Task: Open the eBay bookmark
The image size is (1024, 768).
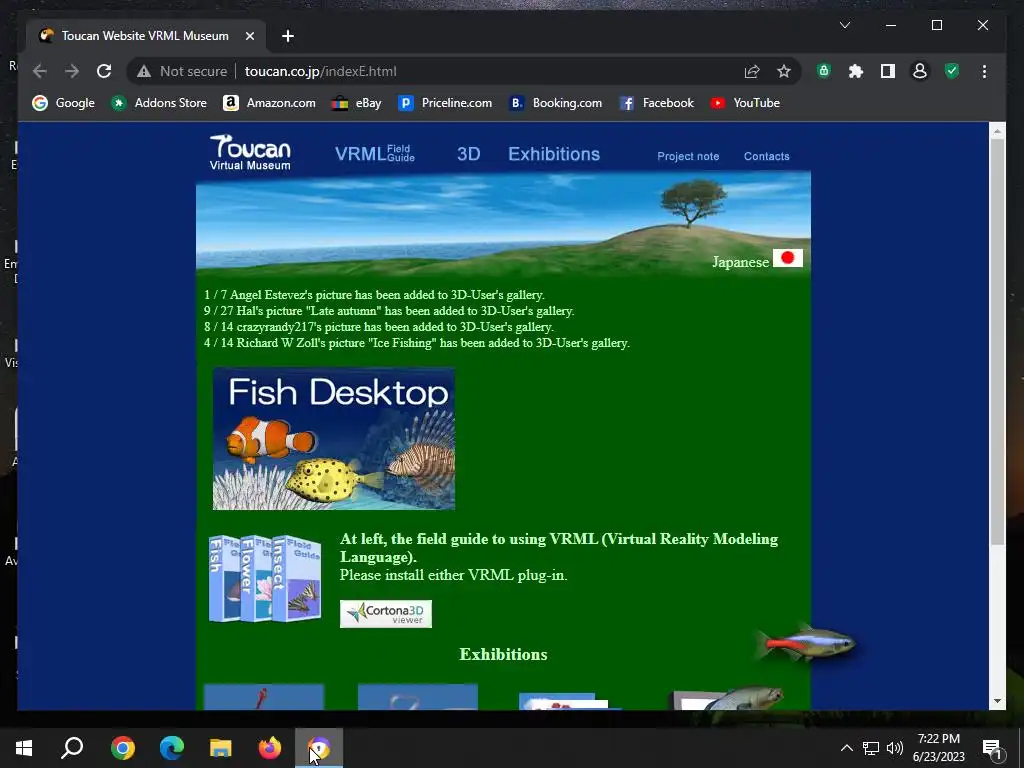Action: (357, 103)
